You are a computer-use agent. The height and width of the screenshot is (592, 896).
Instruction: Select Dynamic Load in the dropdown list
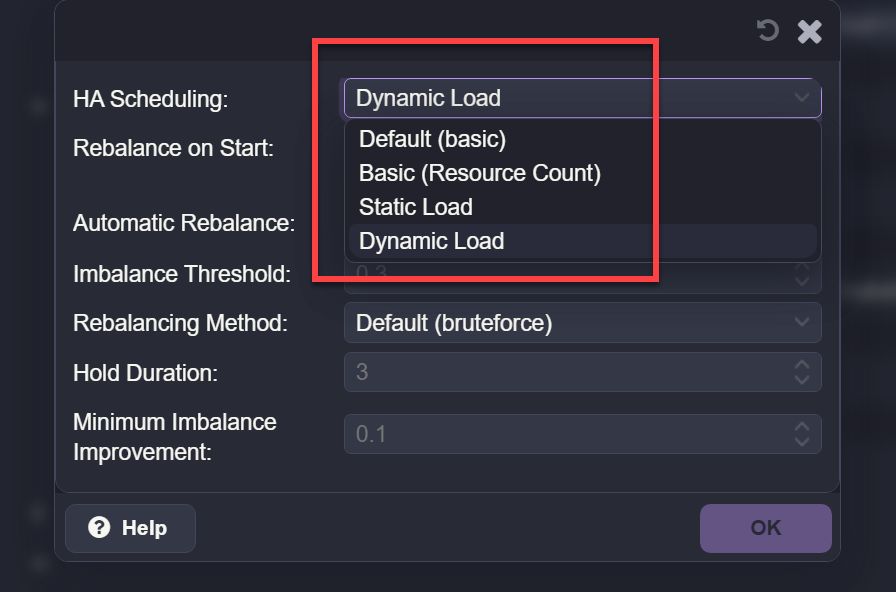pyautogui.click(x=432, y=241)
